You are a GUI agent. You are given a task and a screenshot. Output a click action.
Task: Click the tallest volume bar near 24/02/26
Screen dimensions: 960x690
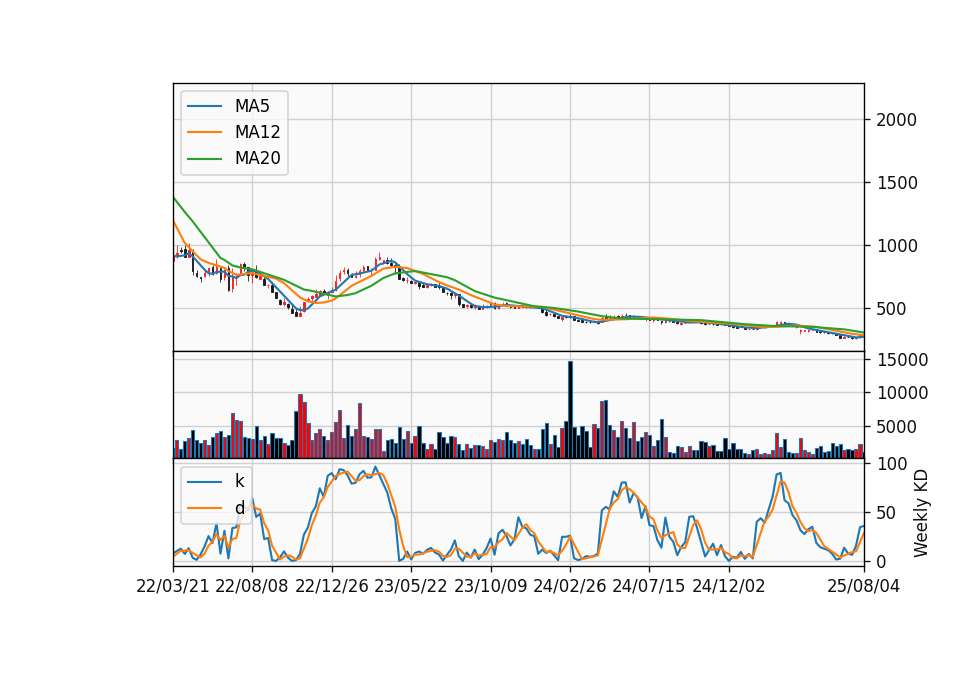coord(570,410)
